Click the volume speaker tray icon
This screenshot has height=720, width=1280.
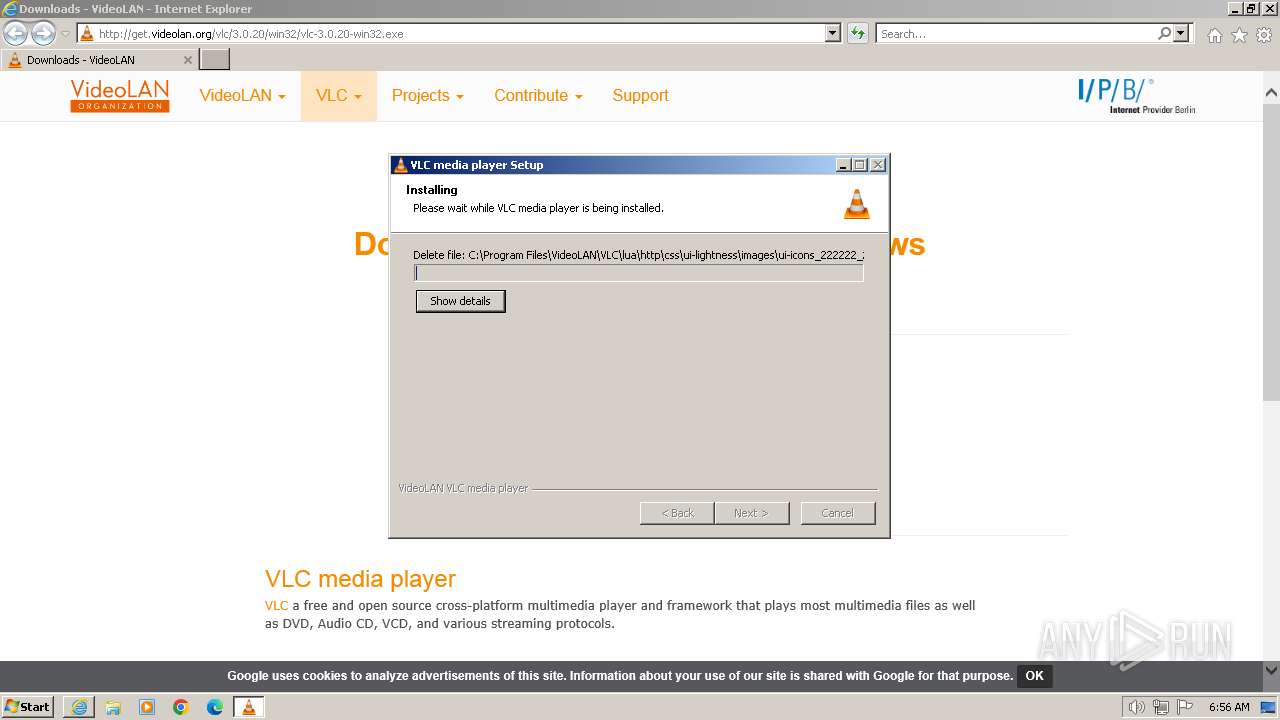click(x=1136, y=707)
